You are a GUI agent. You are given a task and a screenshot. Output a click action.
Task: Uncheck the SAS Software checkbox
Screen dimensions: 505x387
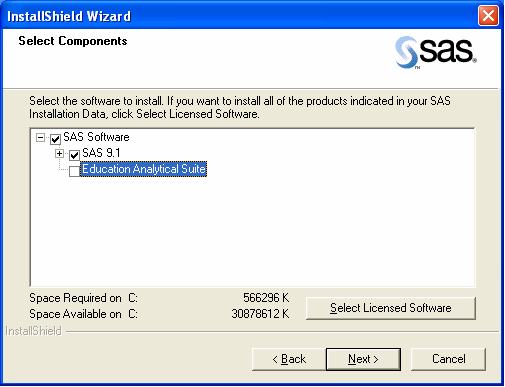pos(55,139)
